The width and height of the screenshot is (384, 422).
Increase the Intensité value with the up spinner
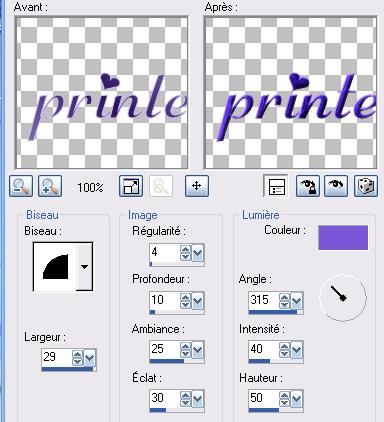(284, 345)
